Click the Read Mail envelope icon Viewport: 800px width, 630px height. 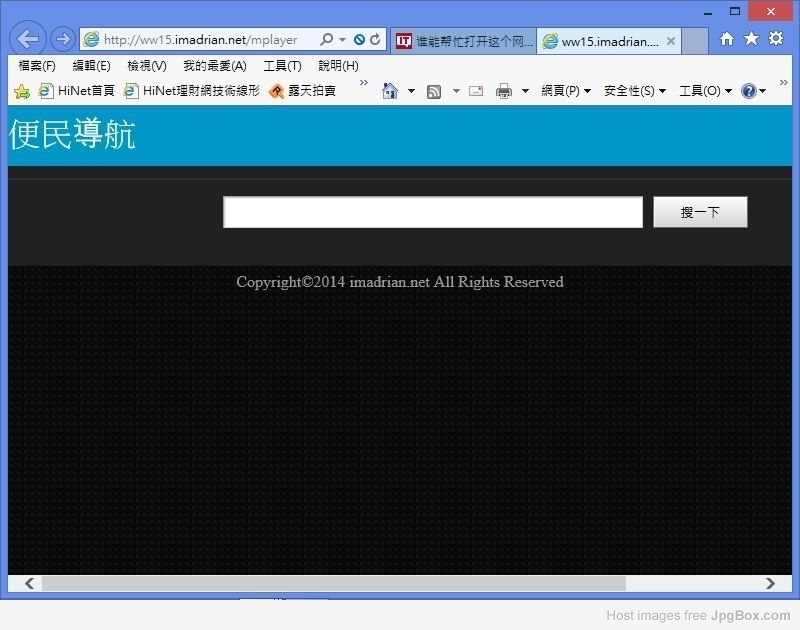pyautogui.click(x=476, y=91)
